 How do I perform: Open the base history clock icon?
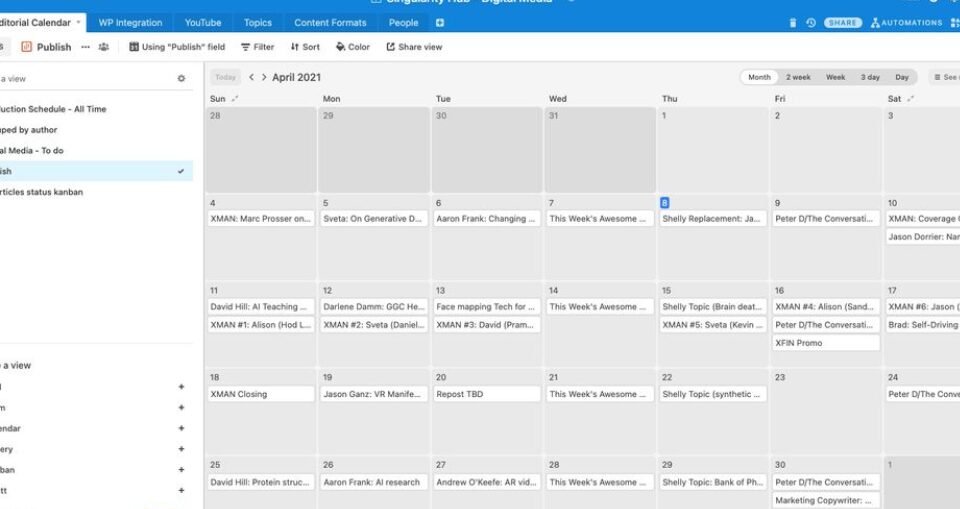(x=811, y=23)
